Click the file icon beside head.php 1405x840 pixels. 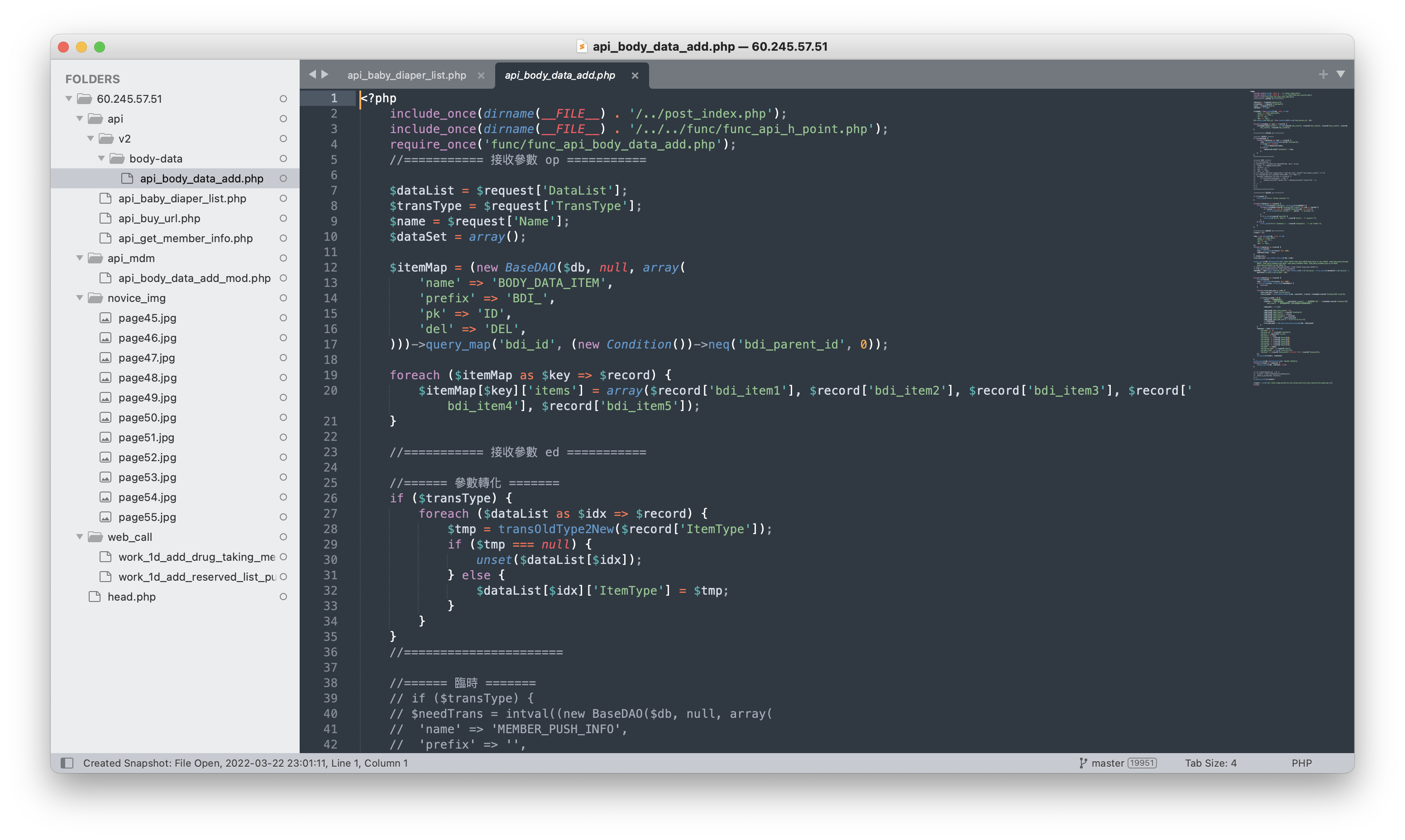(x=95, y=597)
